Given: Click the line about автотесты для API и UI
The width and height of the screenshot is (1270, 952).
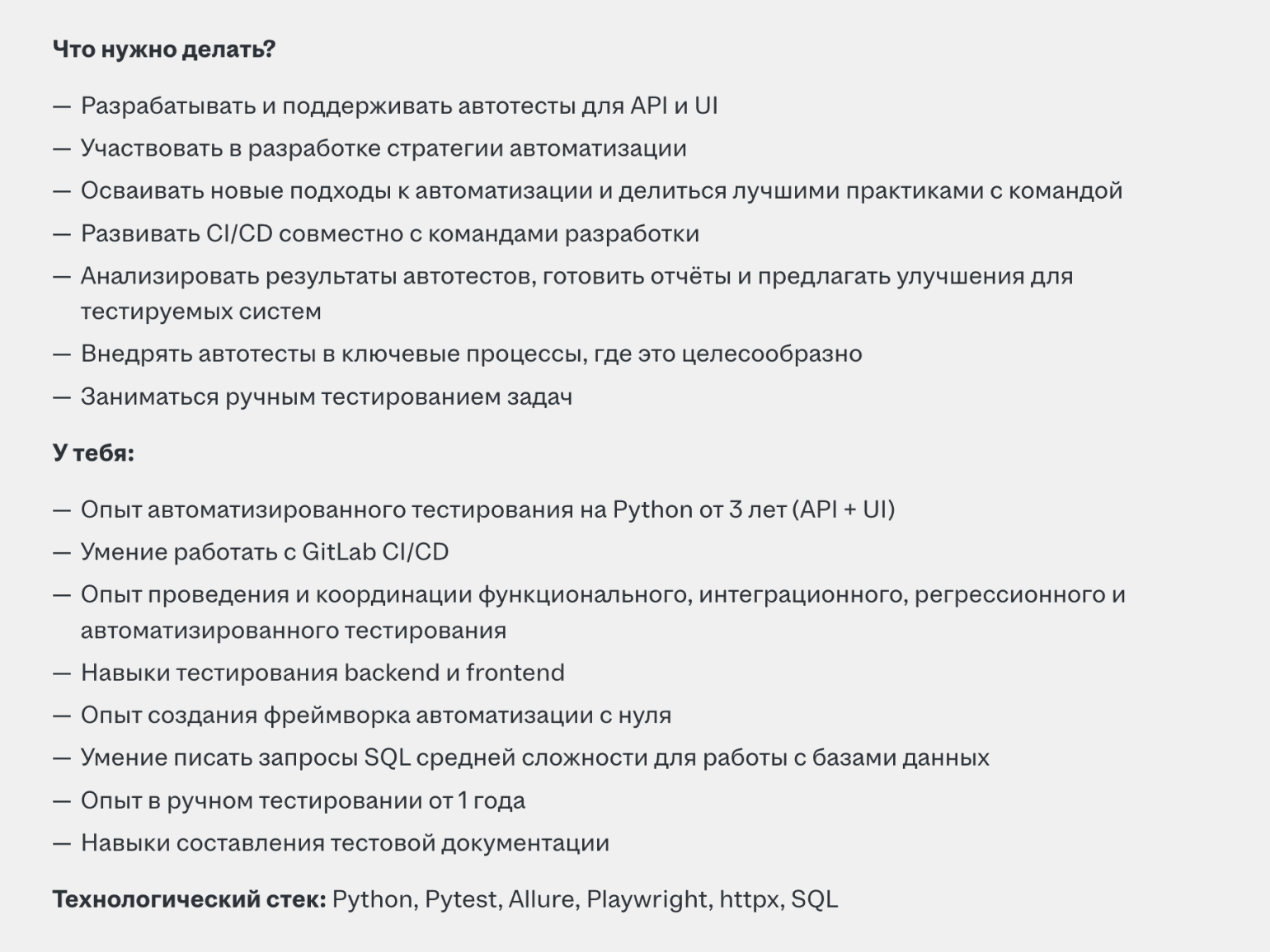Looking at the screenshot, I should tap(399, 106).
